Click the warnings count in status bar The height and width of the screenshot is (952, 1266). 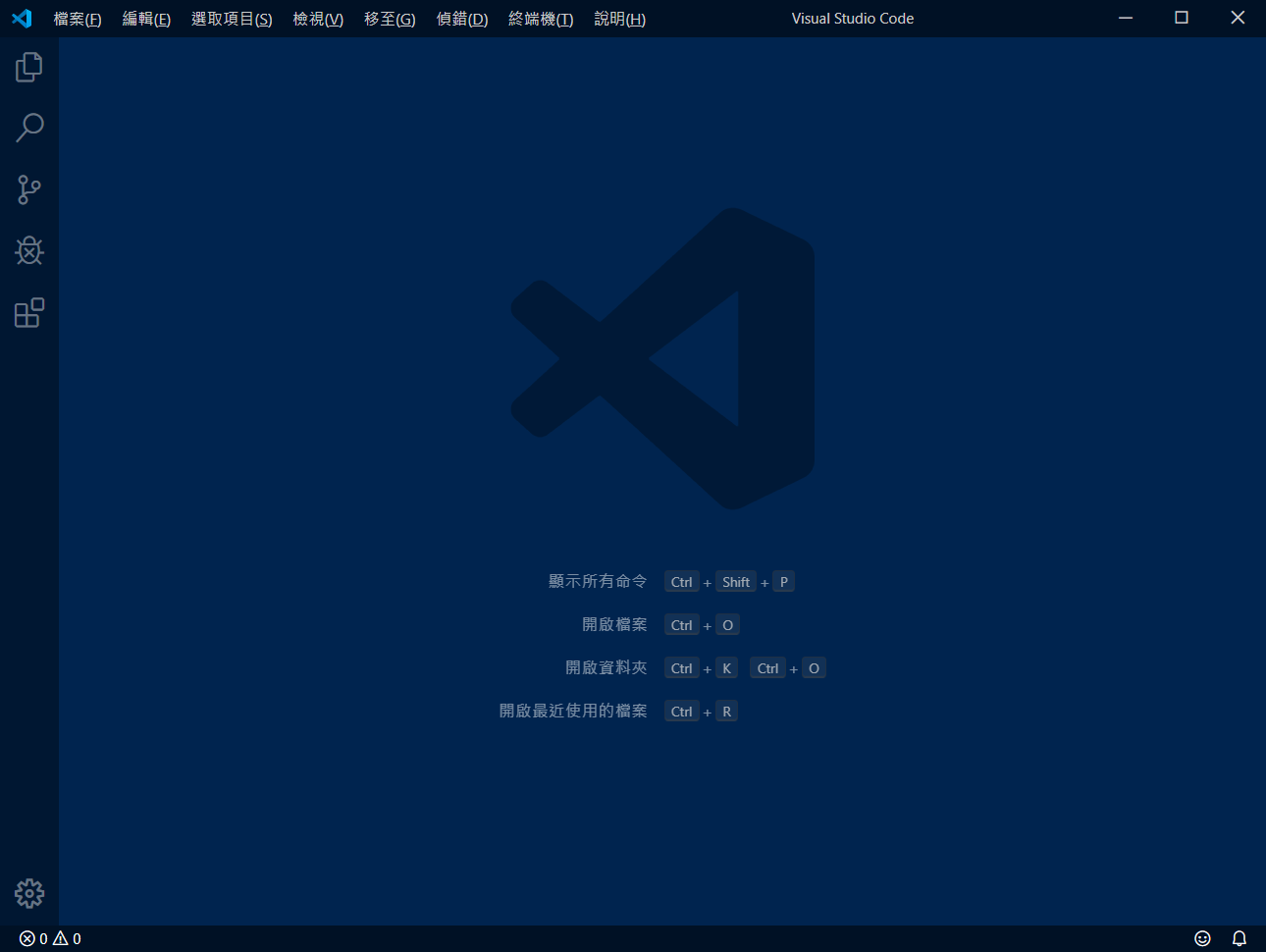67,938
